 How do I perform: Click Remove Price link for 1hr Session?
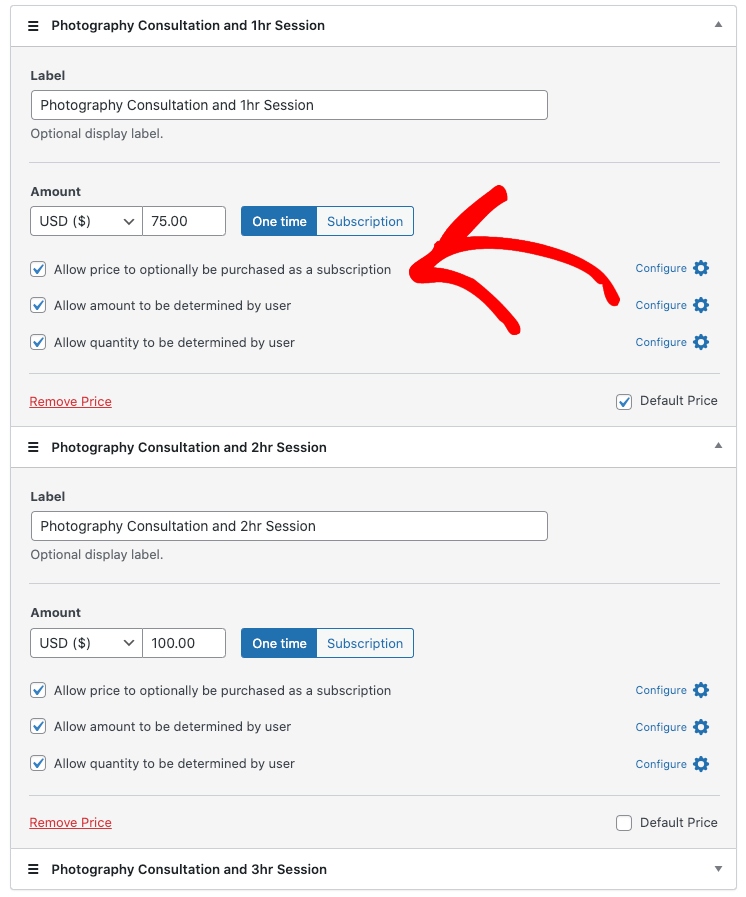(x=70, y=402)
